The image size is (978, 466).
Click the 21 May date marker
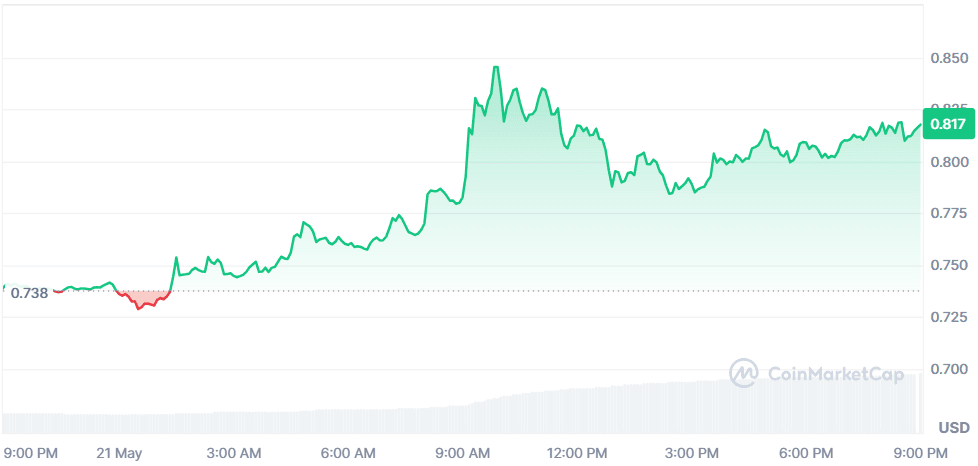(x=121, y=453)
